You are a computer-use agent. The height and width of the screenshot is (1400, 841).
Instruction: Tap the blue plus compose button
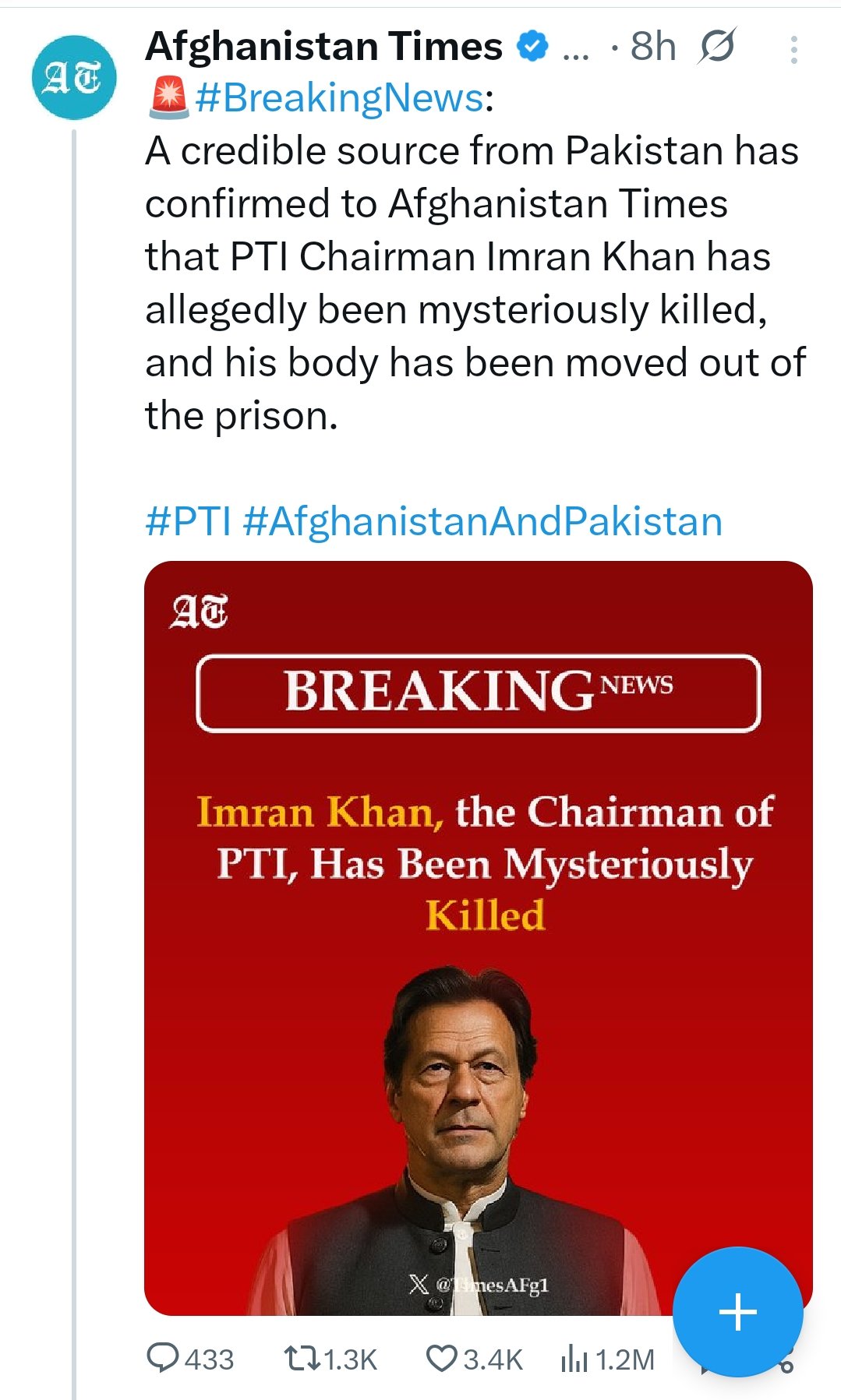(737, 1312)
